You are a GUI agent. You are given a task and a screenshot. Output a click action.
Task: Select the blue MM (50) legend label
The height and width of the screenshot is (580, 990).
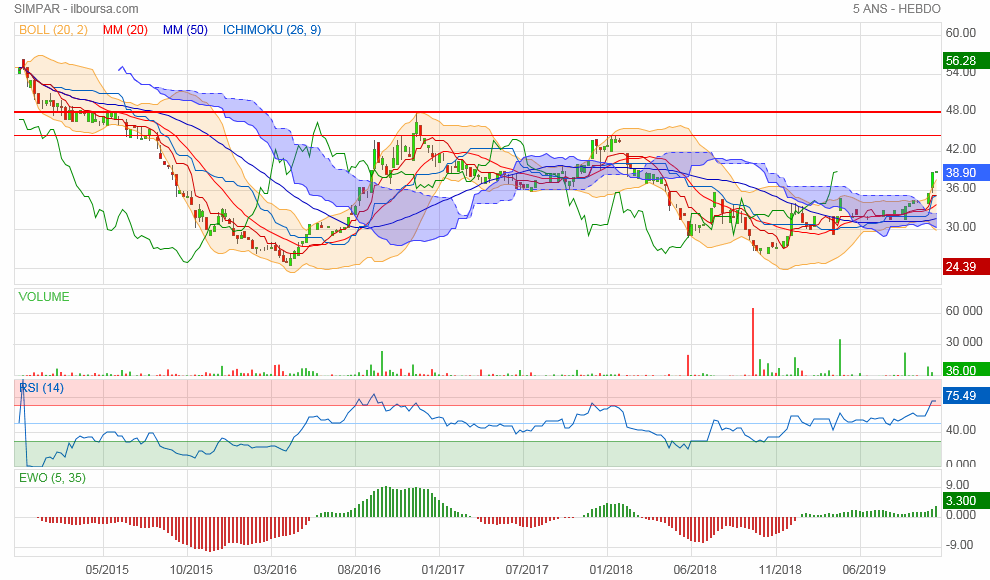185,30
